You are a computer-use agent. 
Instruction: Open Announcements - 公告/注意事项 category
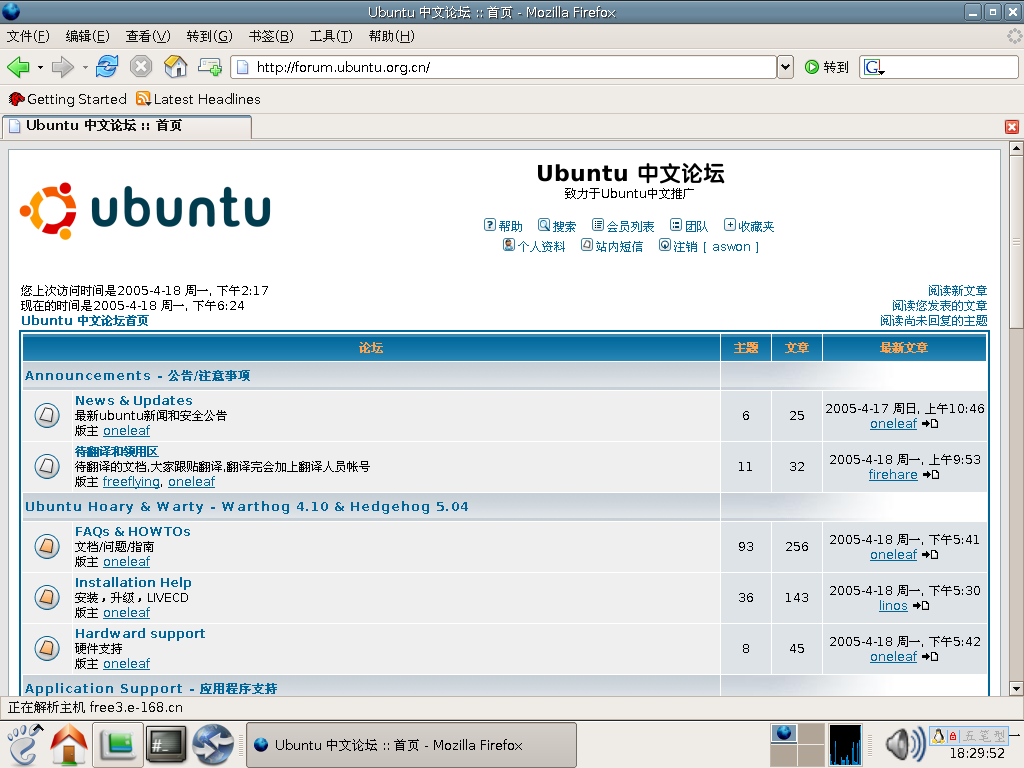pos(137,376)
